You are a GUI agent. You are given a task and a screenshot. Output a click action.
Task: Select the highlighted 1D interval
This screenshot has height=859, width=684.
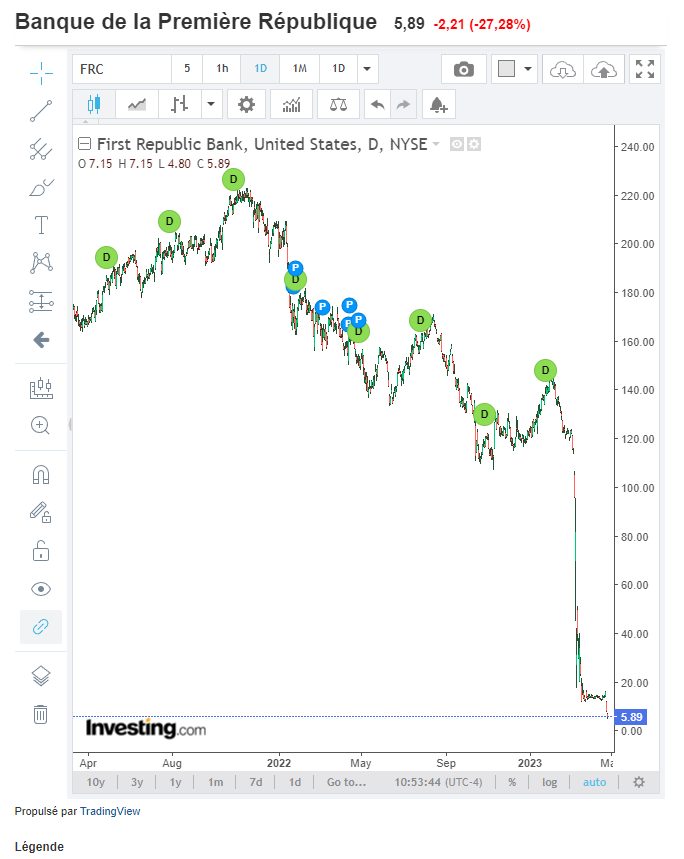(x=260, y=69)
